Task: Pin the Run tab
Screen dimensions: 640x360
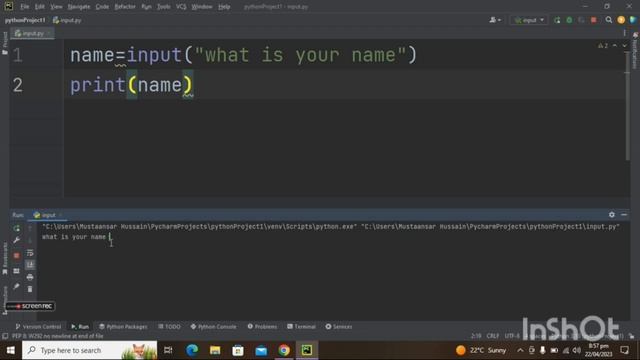Action: (x=17, y=287)
